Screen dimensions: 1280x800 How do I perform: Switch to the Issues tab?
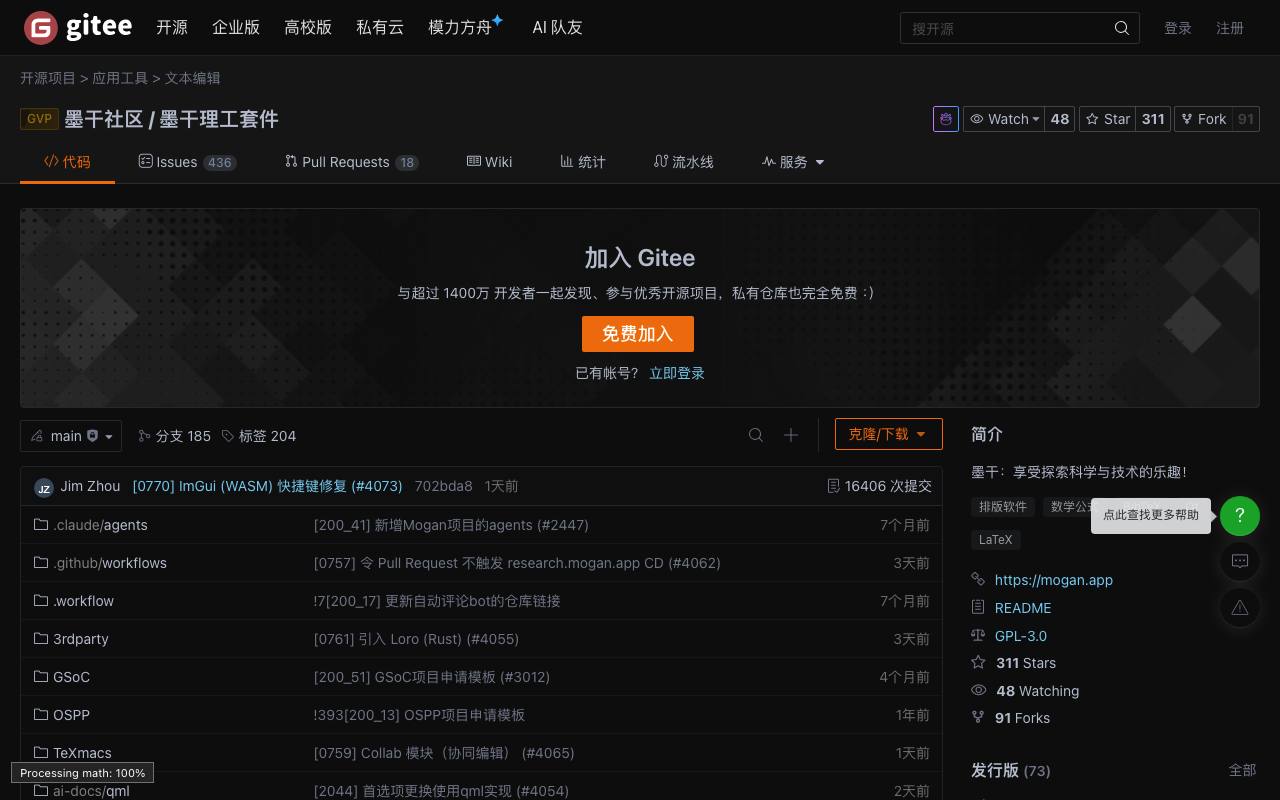187,162
